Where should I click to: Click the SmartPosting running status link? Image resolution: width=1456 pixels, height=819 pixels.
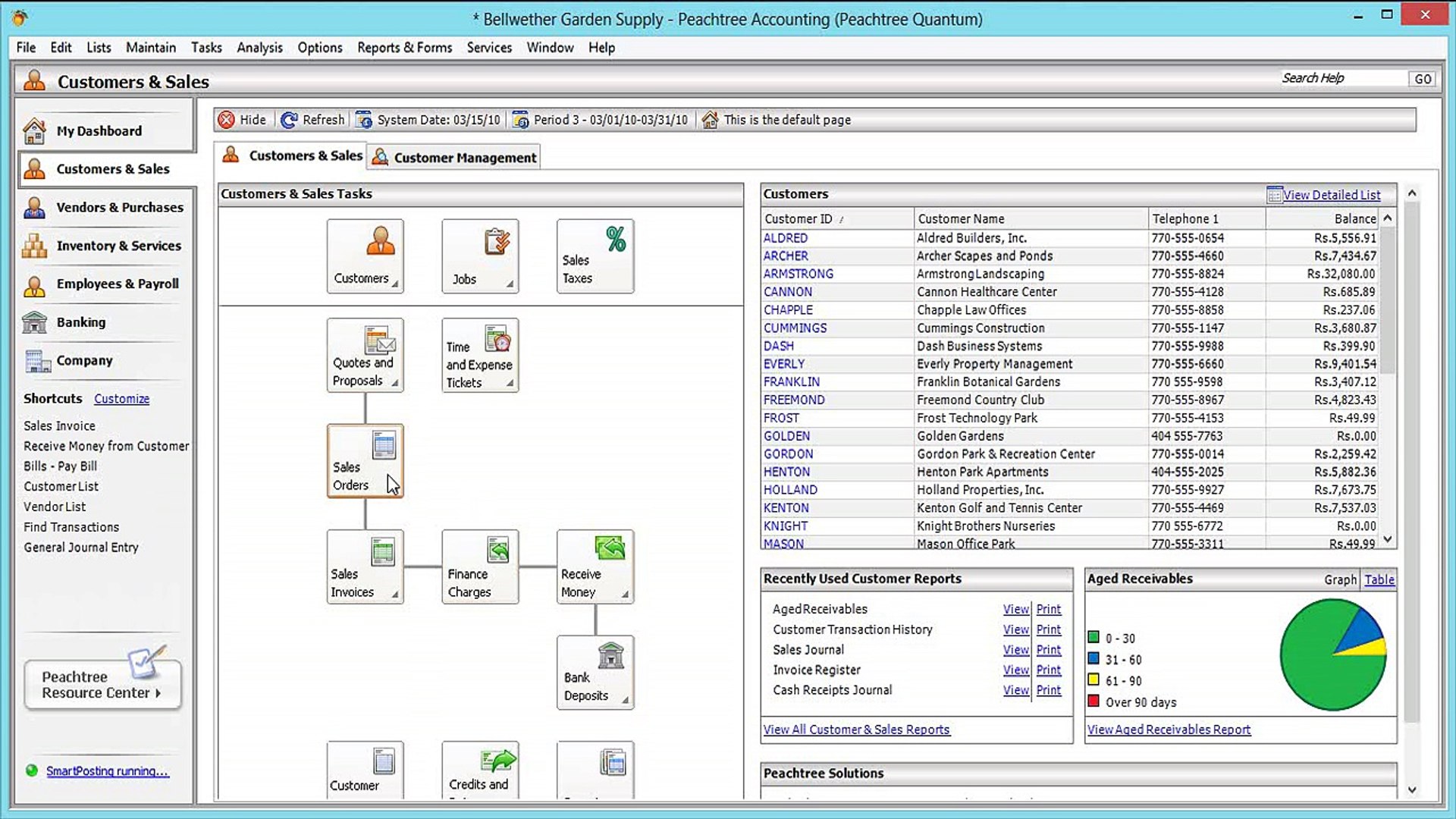(107, 770)
